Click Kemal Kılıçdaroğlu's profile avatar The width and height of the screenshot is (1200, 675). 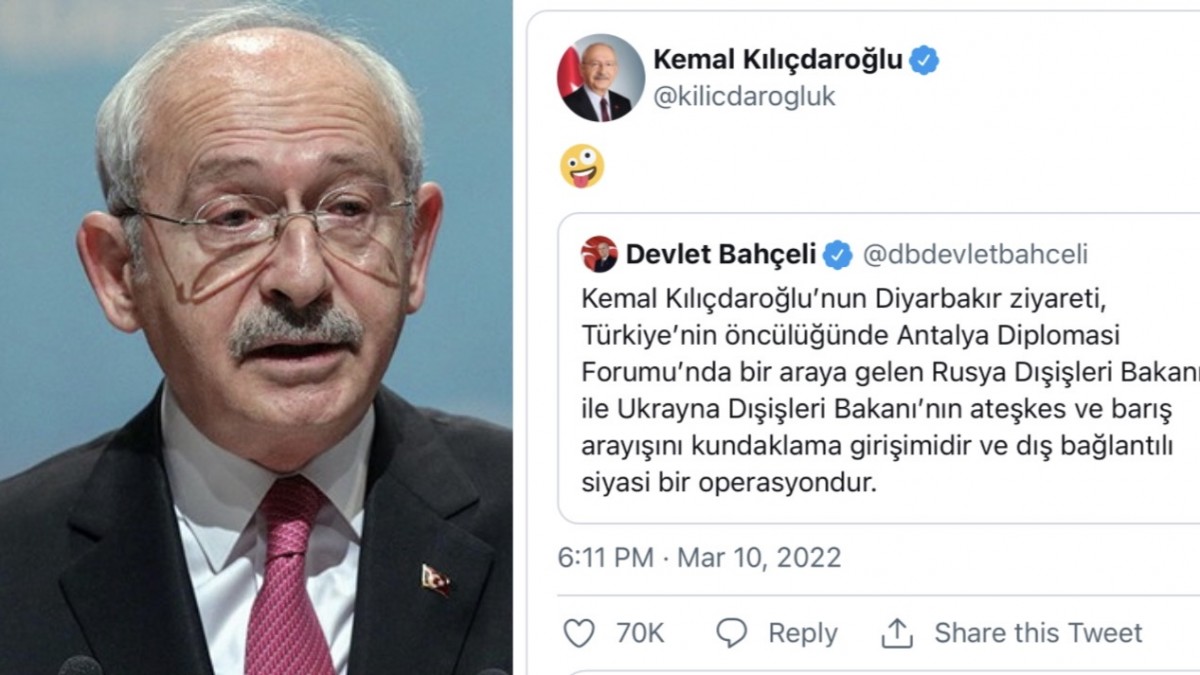tap(601, 78)
